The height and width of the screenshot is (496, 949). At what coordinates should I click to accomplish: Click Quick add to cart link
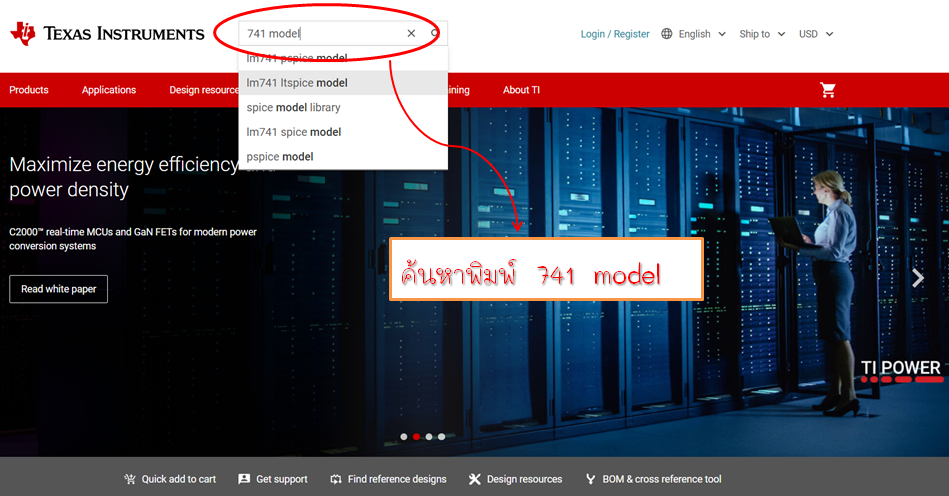pyautogui.click(x=179, y=479)
